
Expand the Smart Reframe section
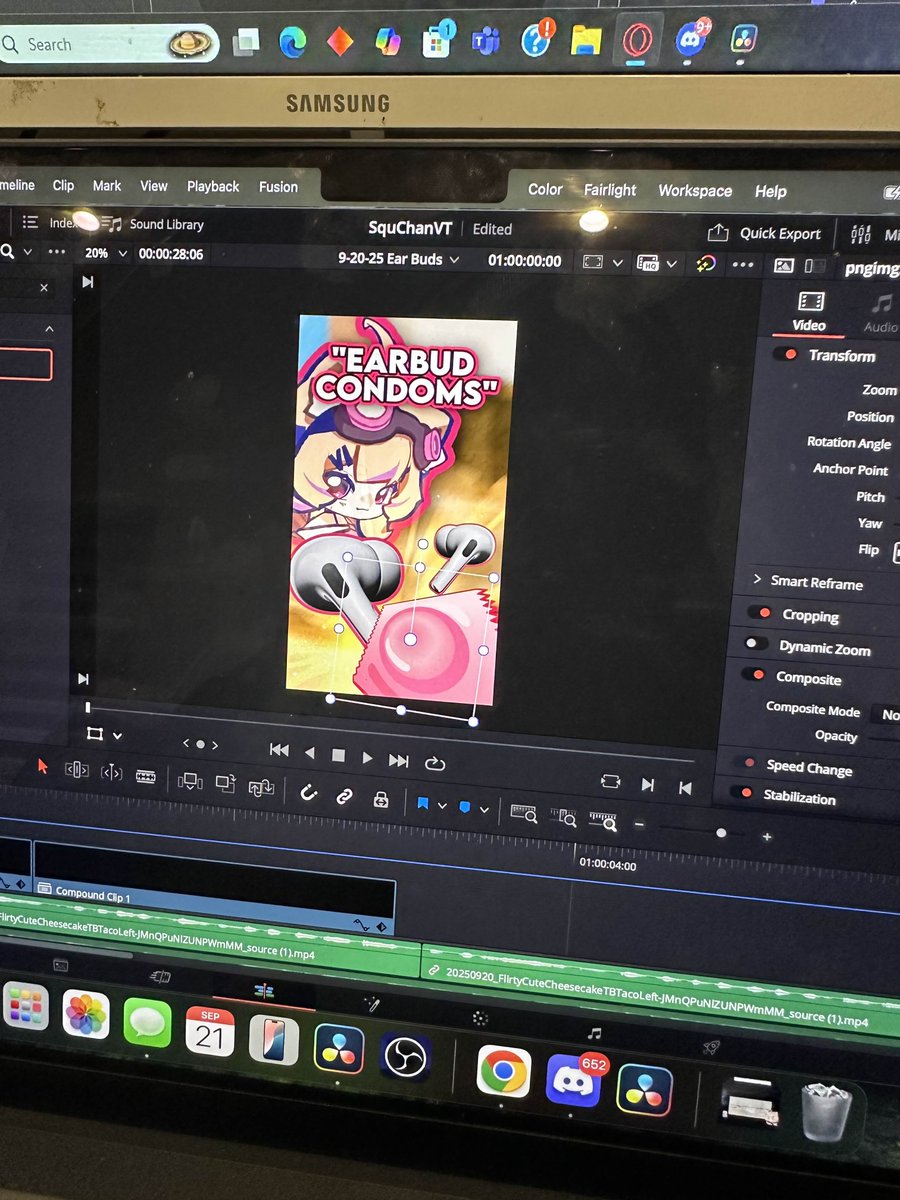pos(757,579)
